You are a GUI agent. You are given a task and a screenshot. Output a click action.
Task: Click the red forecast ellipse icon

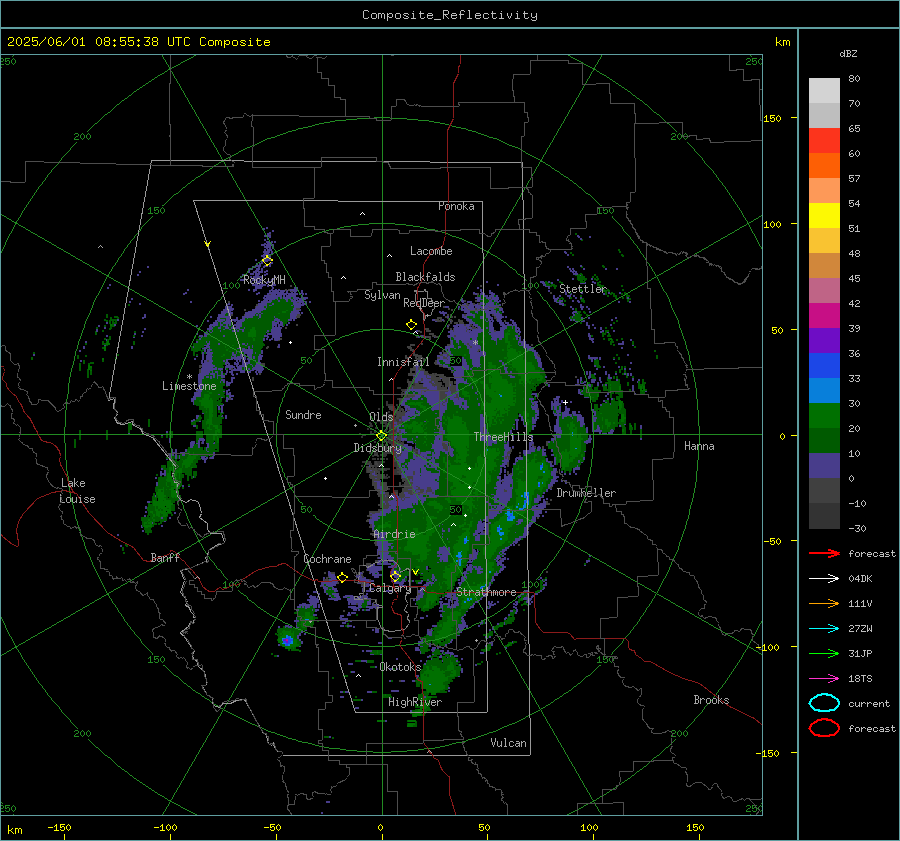[x=824, y=728]
